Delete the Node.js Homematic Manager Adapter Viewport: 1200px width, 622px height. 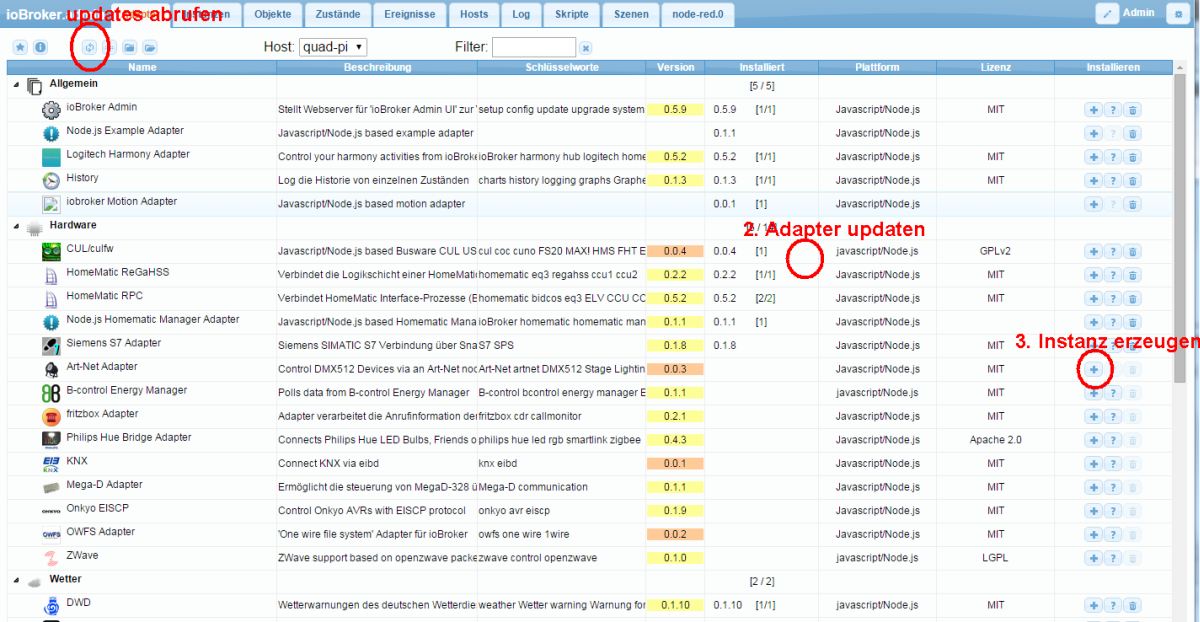click(x=1132, y=322)
